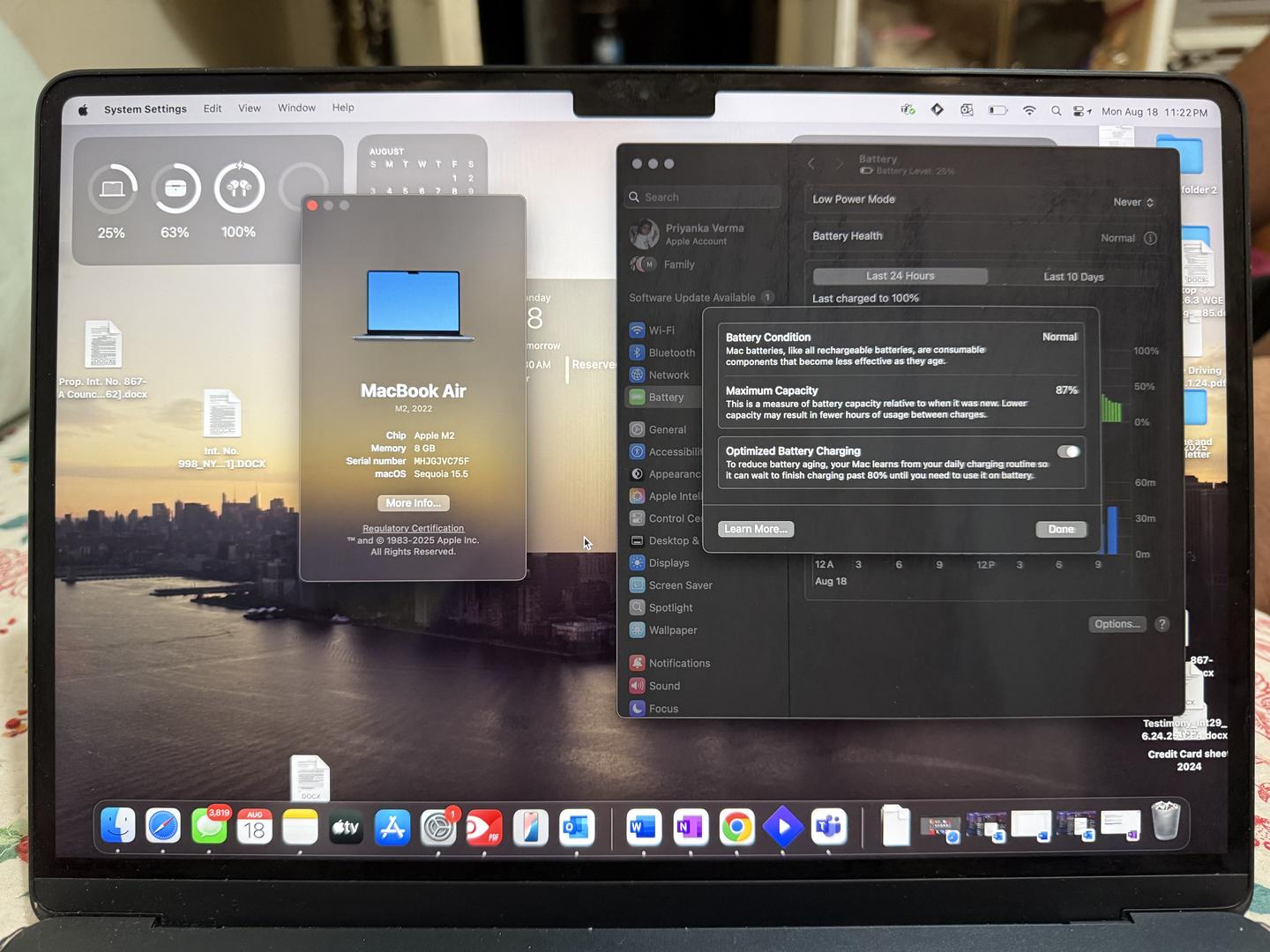Launch Finder from the Dock
Viewport: 1270px width, 952px height.
pos(117,826)
